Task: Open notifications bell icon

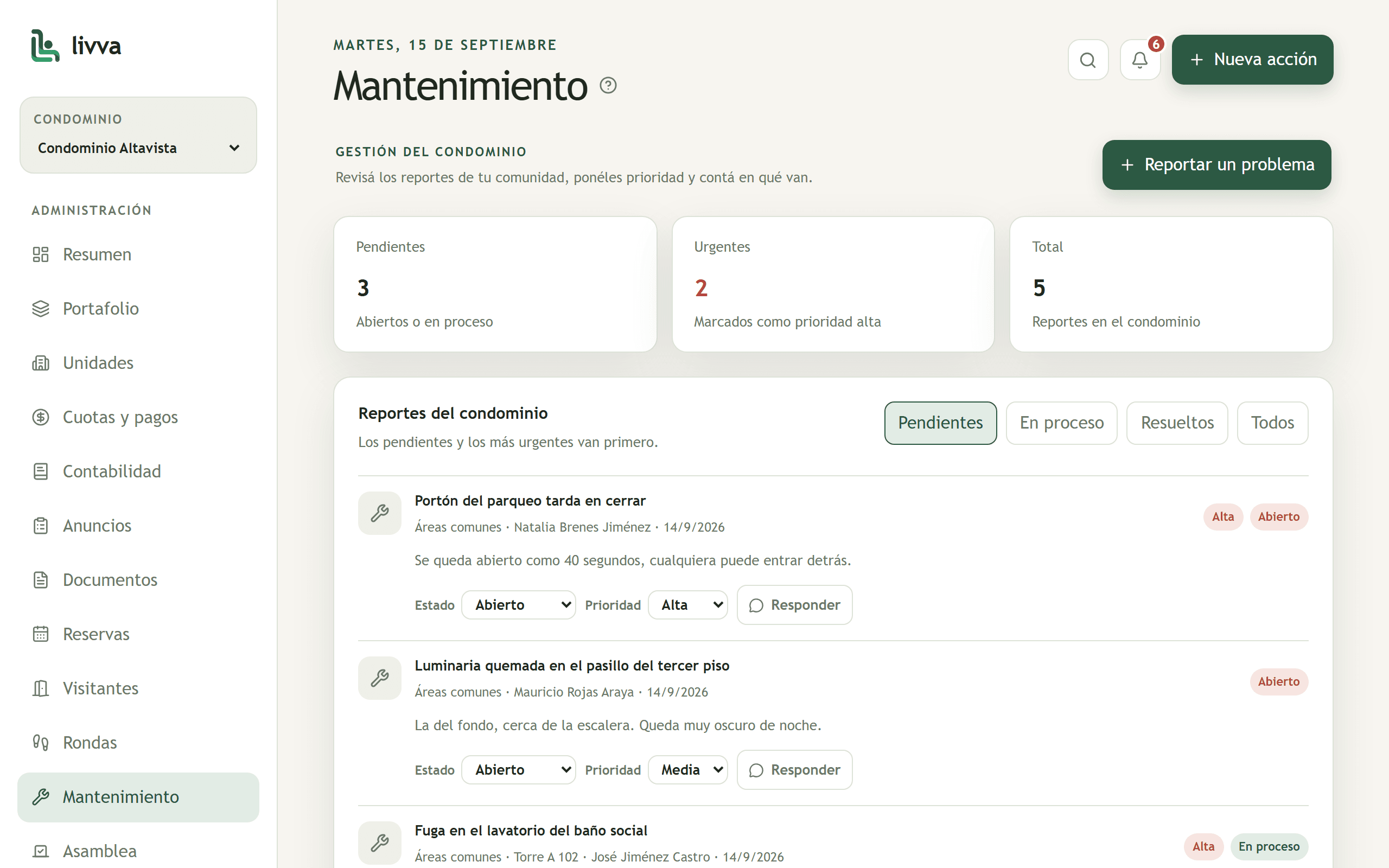Action: 1140,60
